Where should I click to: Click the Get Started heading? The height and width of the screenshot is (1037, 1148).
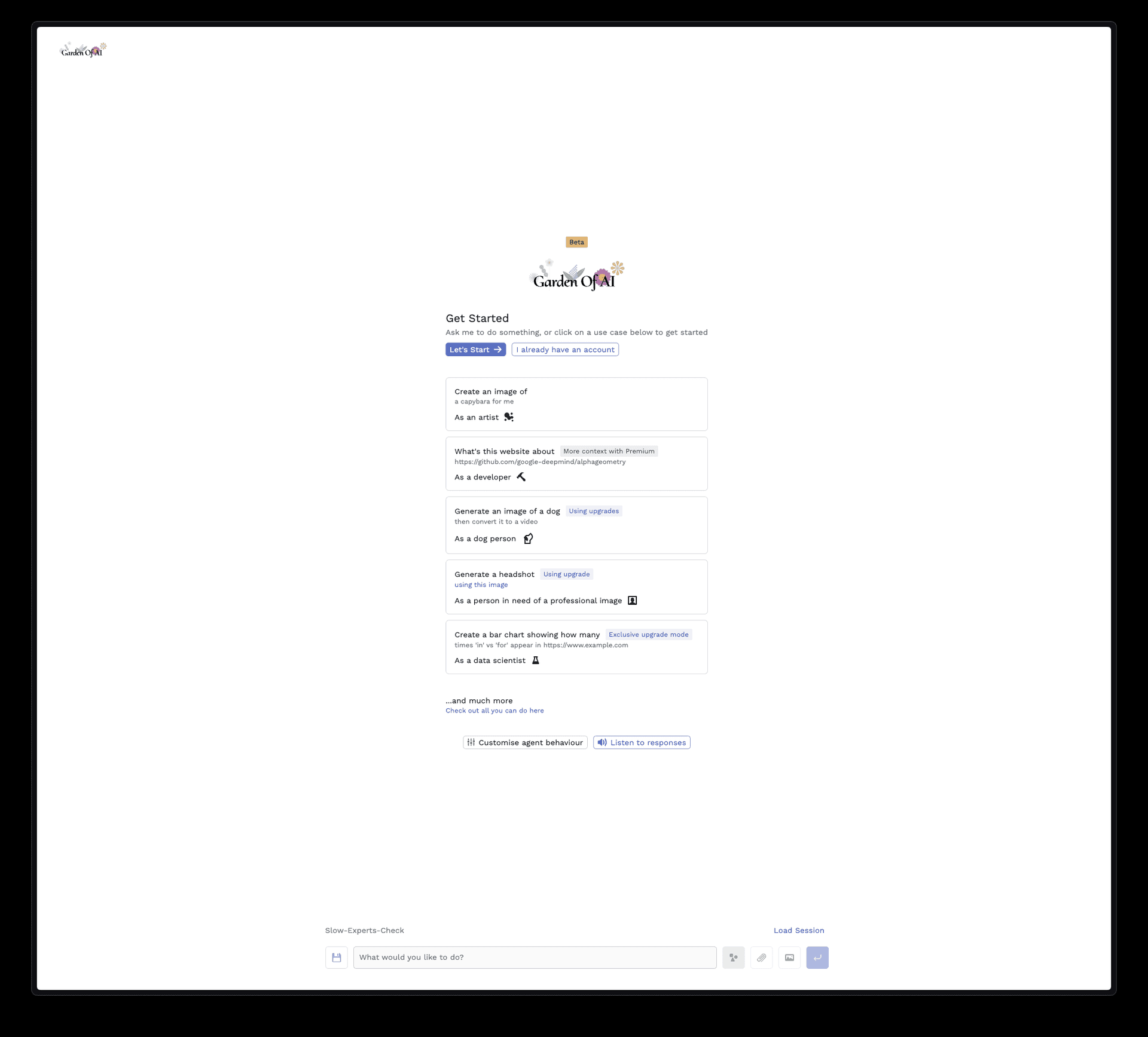[x=477, y=319]
